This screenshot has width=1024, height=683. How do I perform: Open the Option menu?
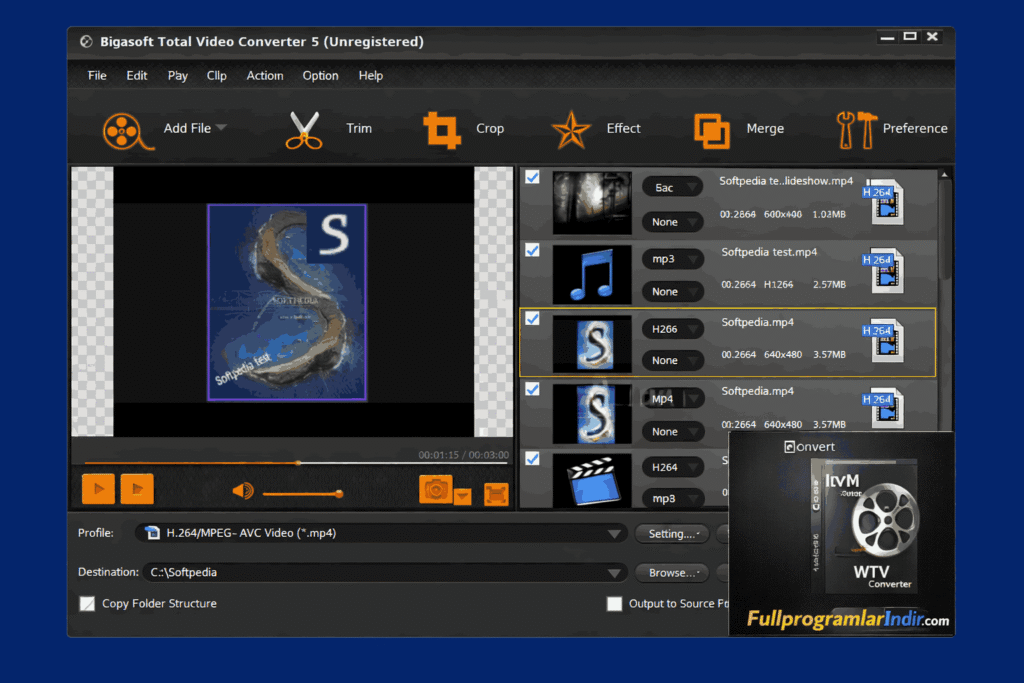coord(320,75)
